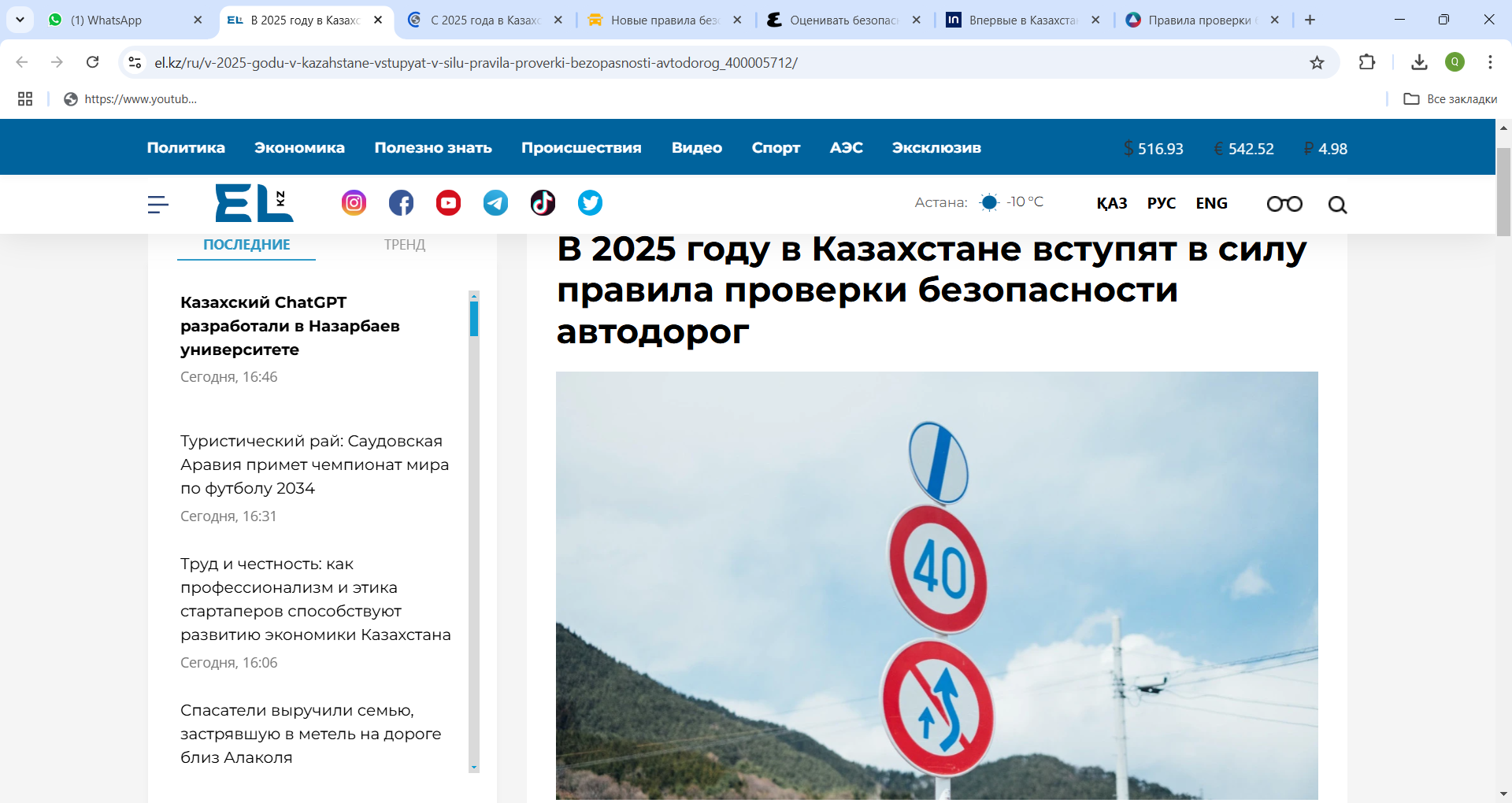Click the news list scroll-down arrow
Screen dimensions: 1512x803
click(x=474, y=767)
